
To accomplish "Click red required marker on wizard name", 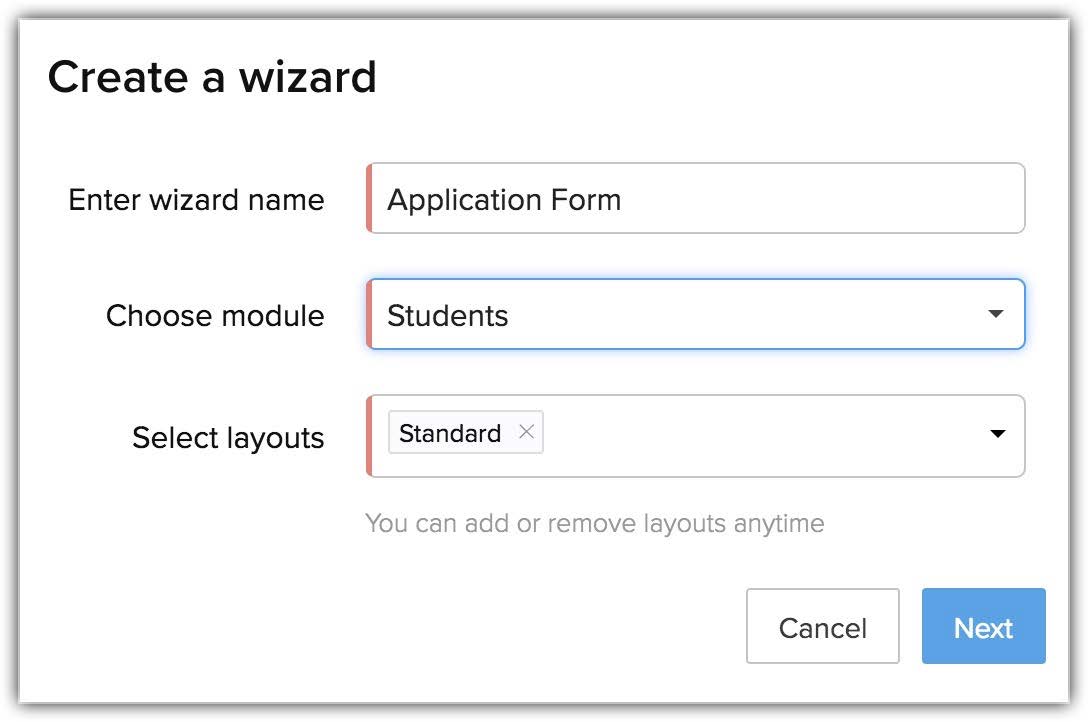I will [x=369, y=199].
